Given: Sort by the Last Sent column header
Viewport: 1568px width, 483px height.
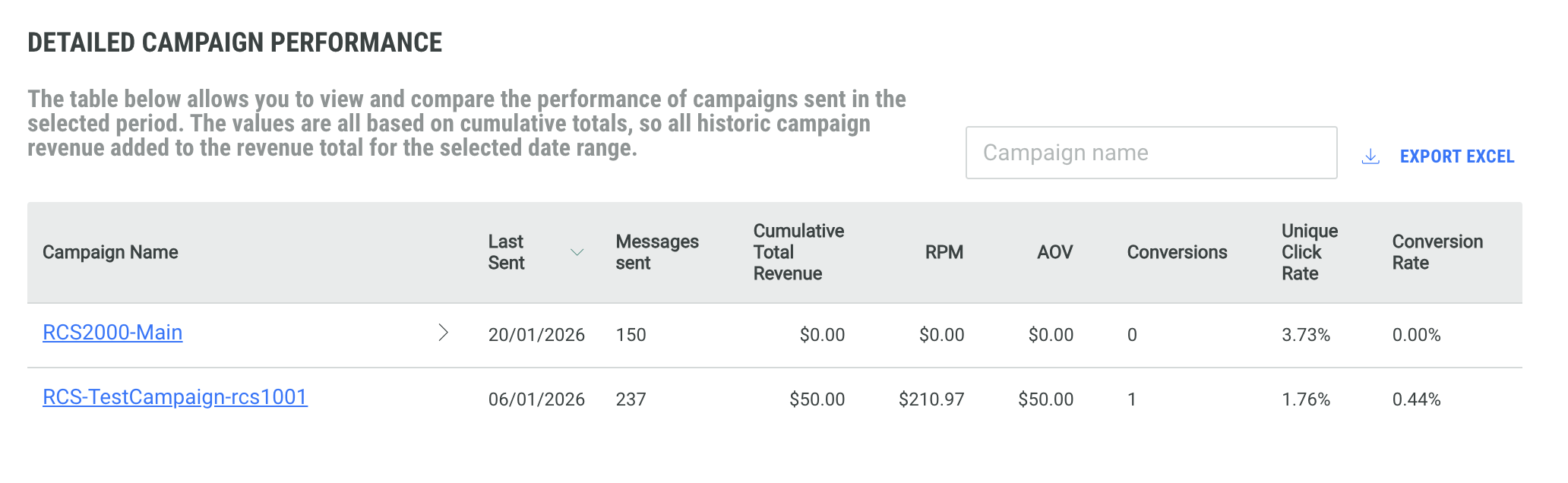Looking at the screenshot, I should [x=506, y=252].
